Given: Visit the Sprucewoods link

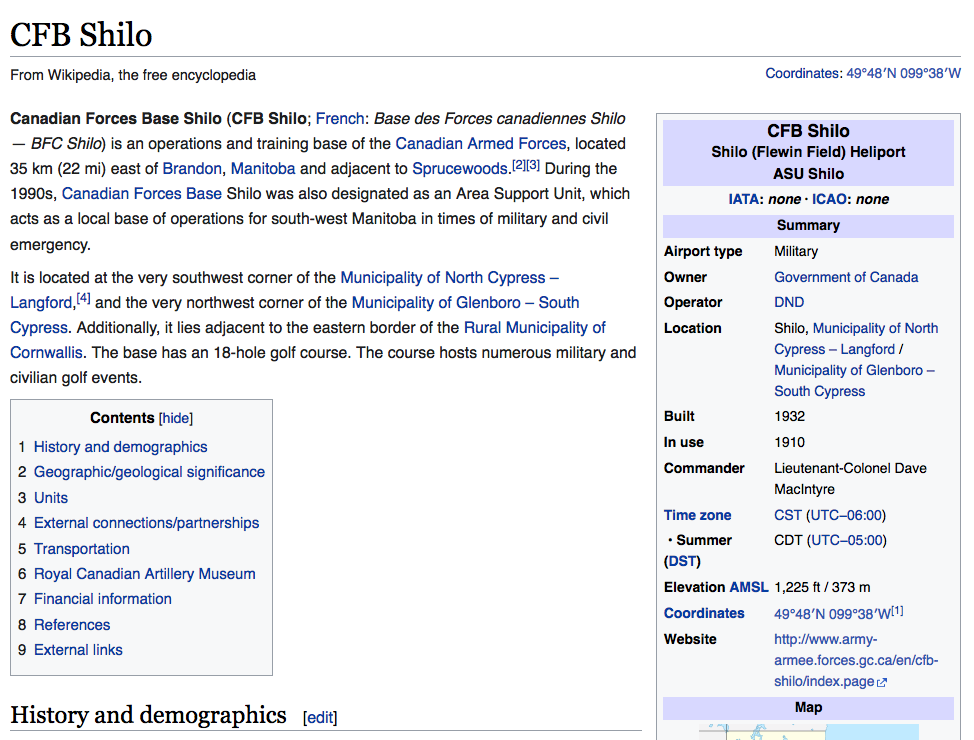Looking at the screenshot, I should (x=460, y=168).
